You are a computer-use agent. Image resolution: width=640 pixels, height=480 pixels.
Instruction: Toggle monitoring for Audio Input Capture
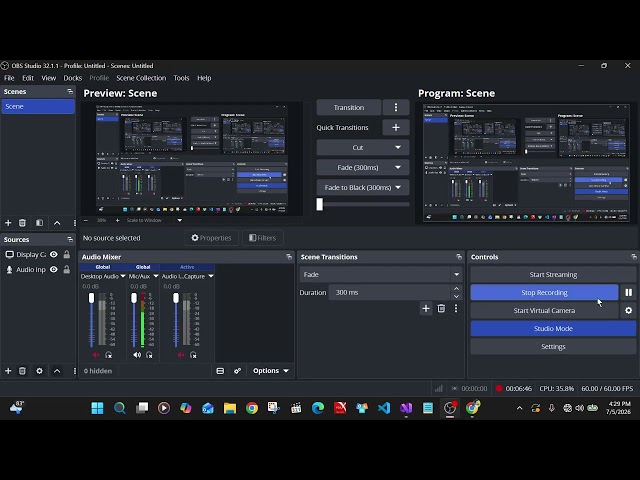(x=193, y=355)
